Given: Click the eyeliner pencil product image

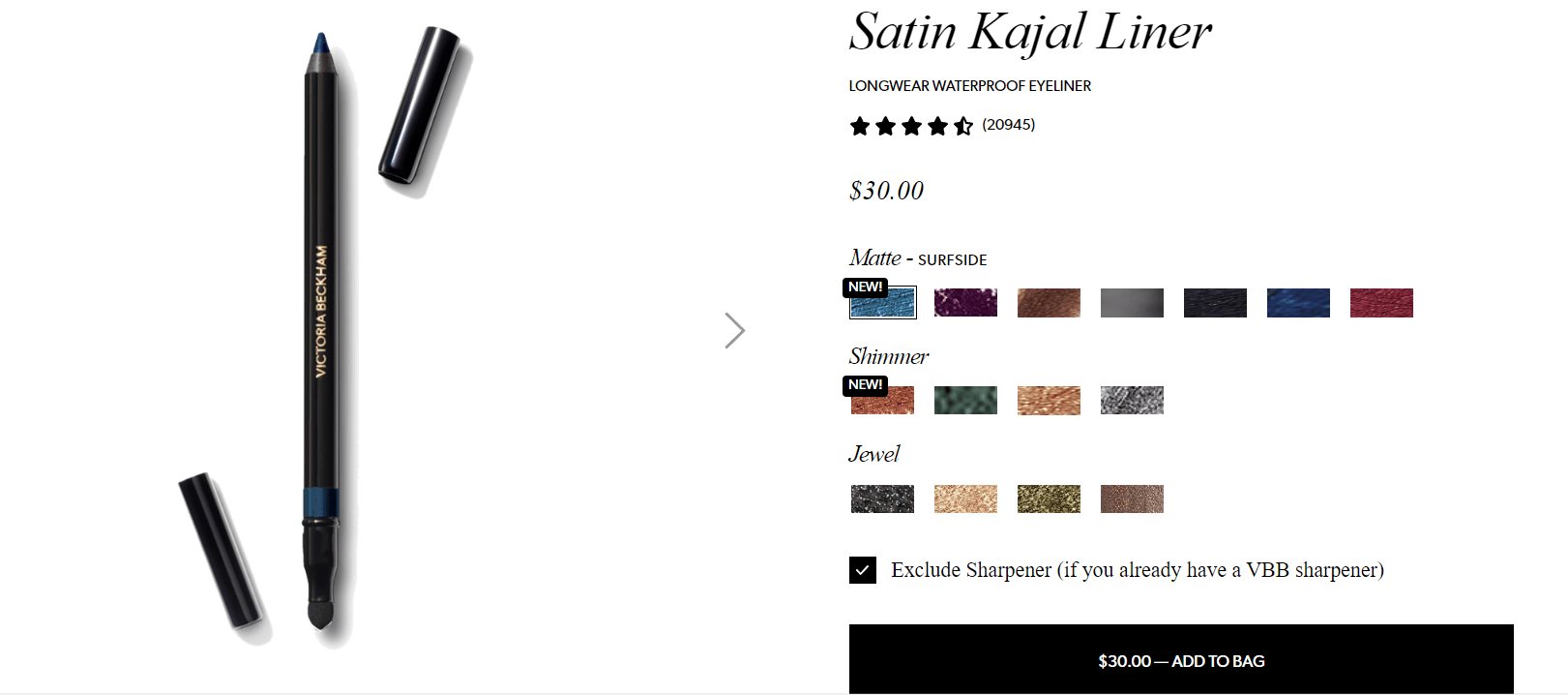Looking at the screenshot, I should (x=322, y=334).
